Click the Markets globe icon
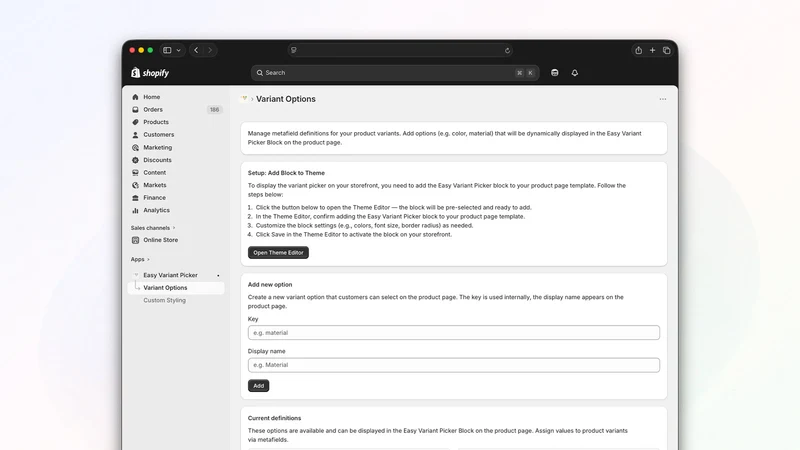The image size is (800, 450). click(135, 185)
